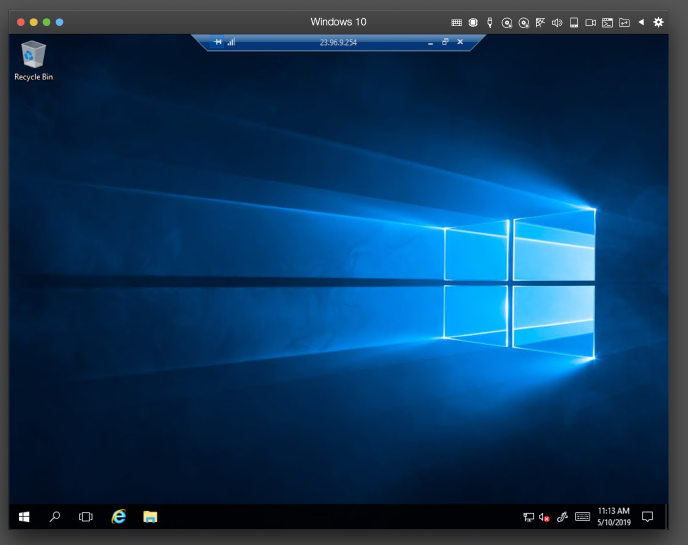This screenshot has width=688, height=545.
Task: Open the Windows Start menu
Action: tap(24, 517)
